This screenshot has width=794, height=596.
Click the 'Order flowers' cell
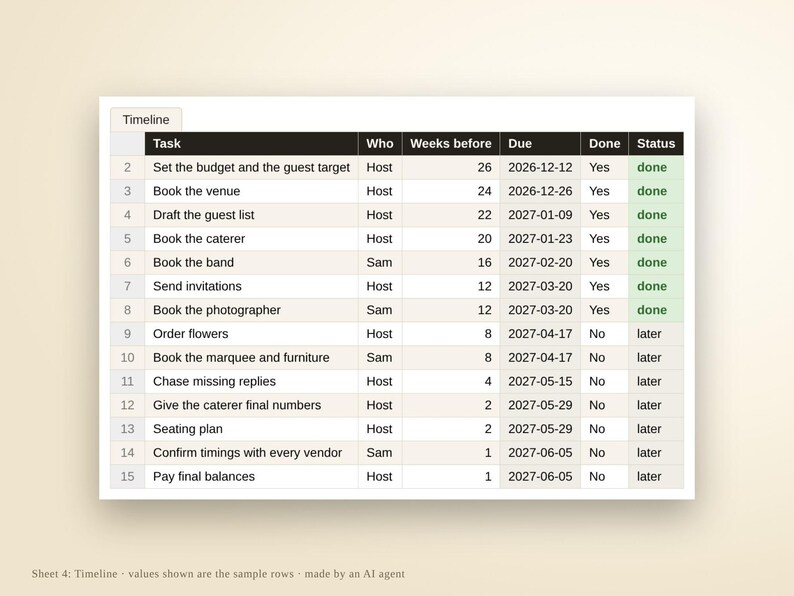[251, 334]
